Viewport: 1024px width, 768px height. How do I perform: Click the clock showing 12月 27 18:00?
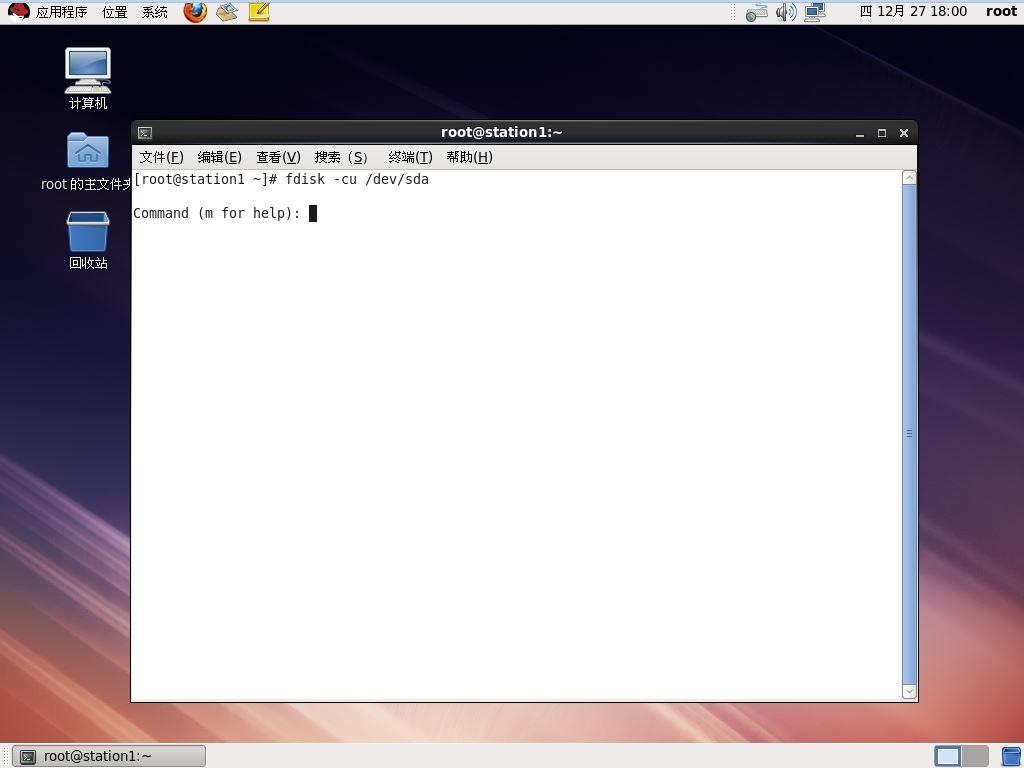coord(913,12)
